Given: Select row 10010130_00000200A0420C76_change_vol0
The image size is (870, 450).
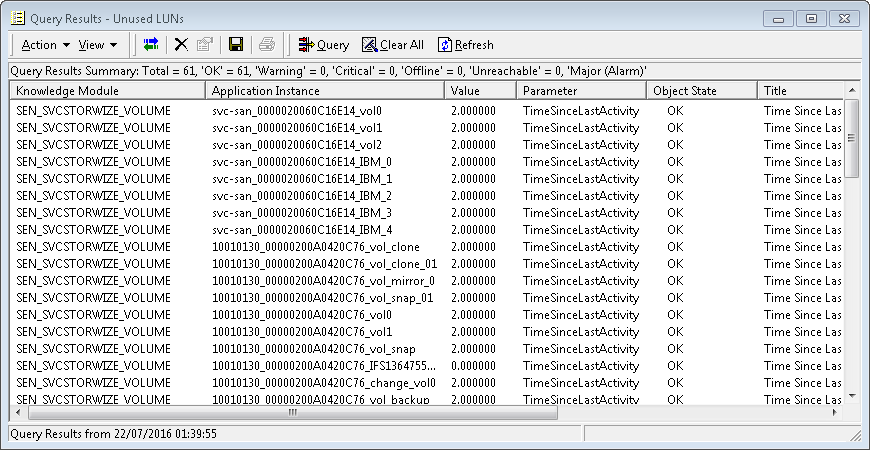Looking at the screenshot, I should pyautogui.click(x=427, y=383).
